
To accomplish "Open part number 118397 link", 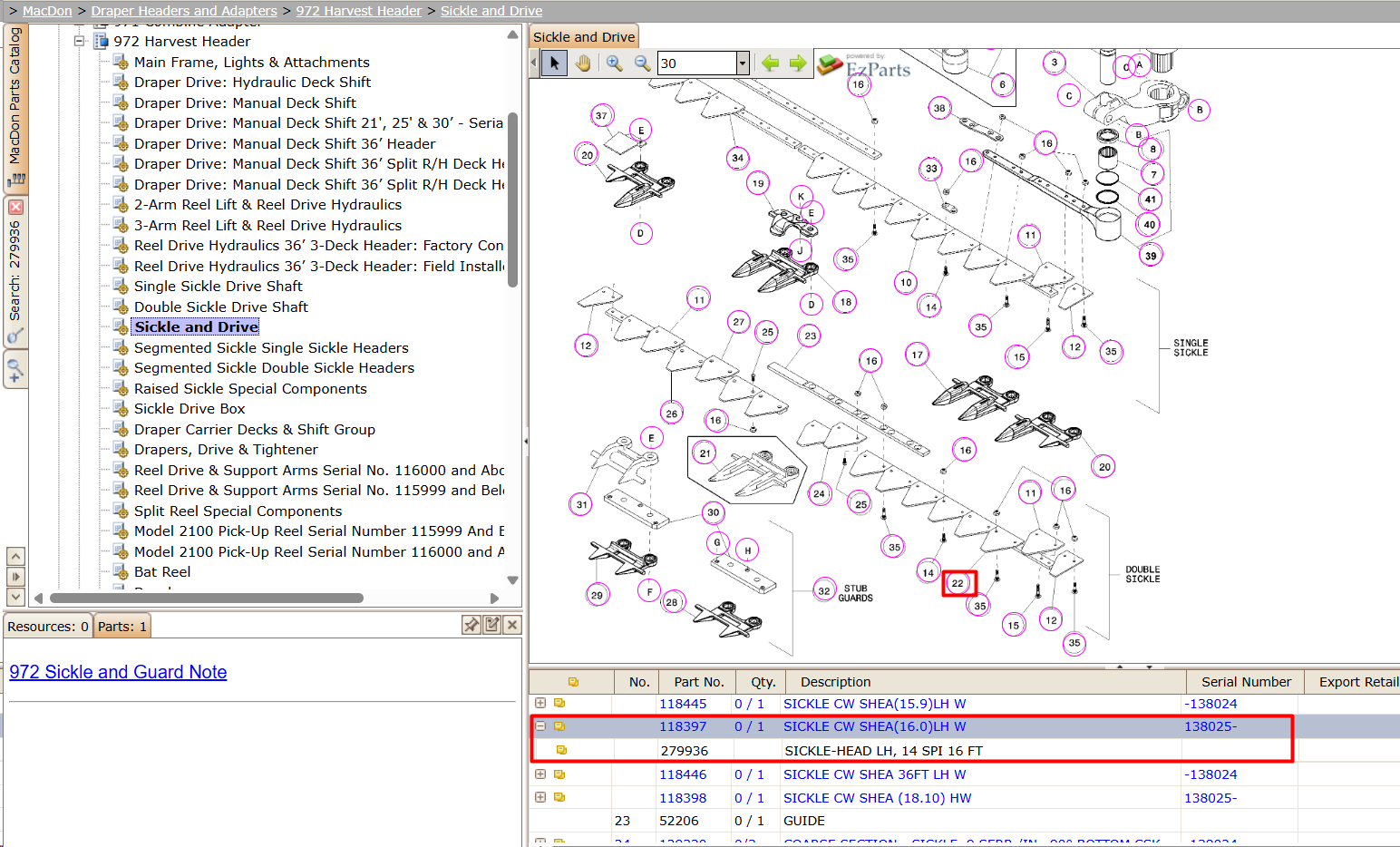I will pos(682,726).
